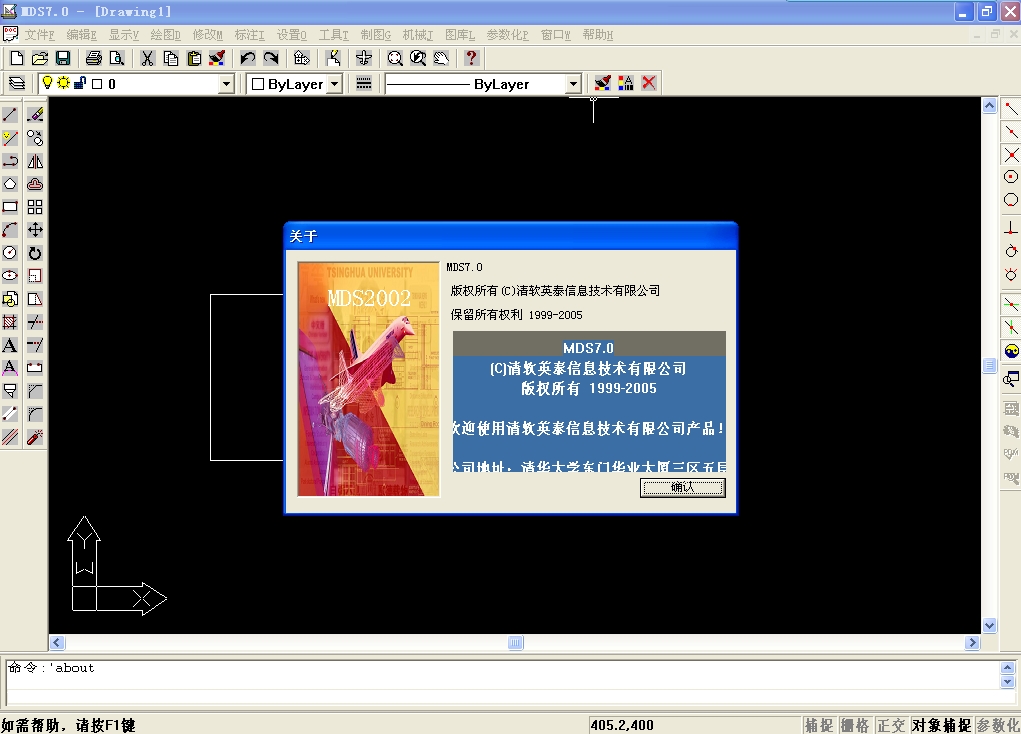The height and width of the screenshot is (734, 1021).
Task: Click the center snap icon on right toolbar
Action: pyautogui.click(x=1011, y=177)
